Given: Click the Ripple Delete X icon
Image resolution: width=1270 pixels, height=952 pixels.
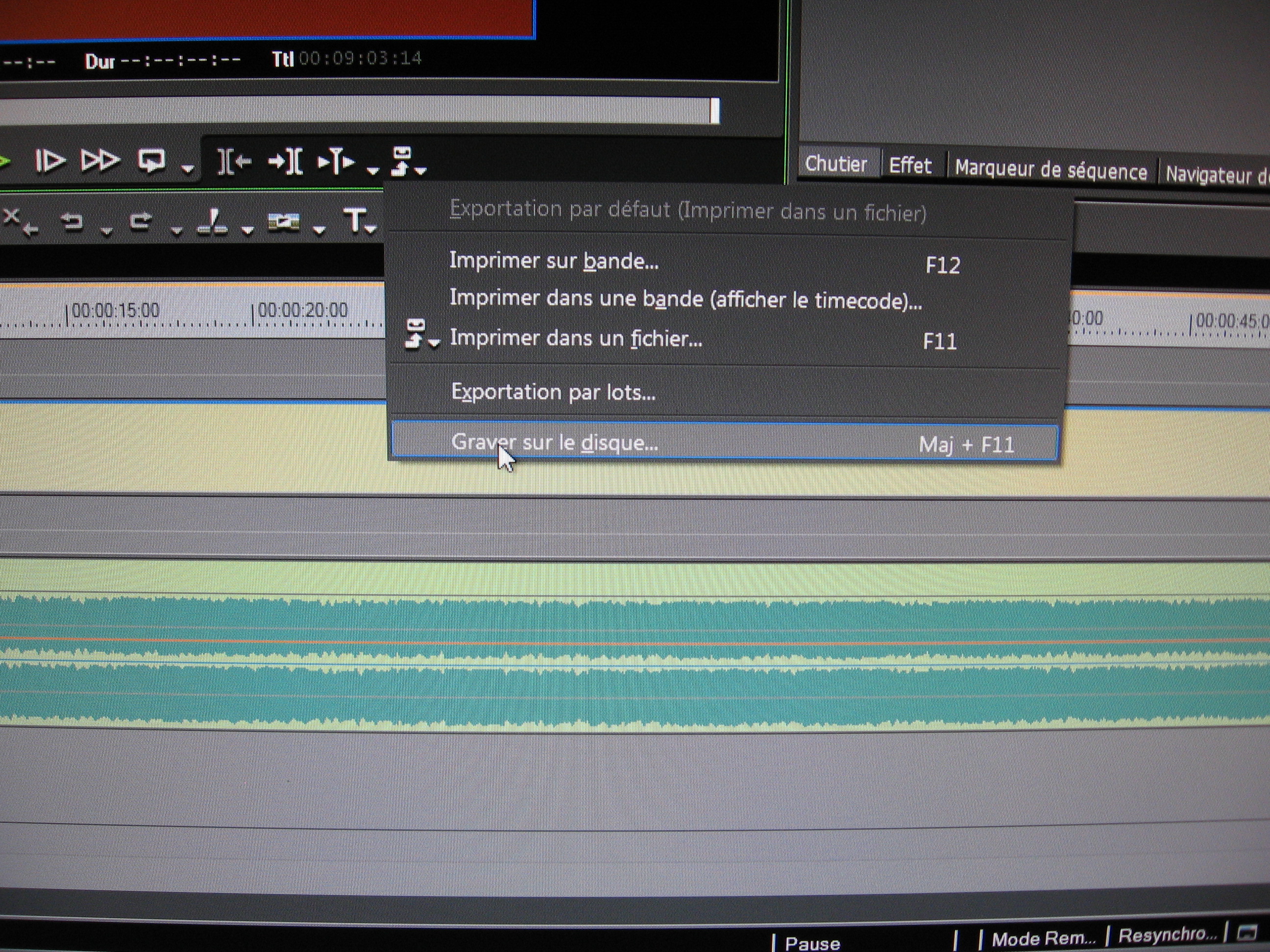Looking at the screenshot, I should click(20, 222).
